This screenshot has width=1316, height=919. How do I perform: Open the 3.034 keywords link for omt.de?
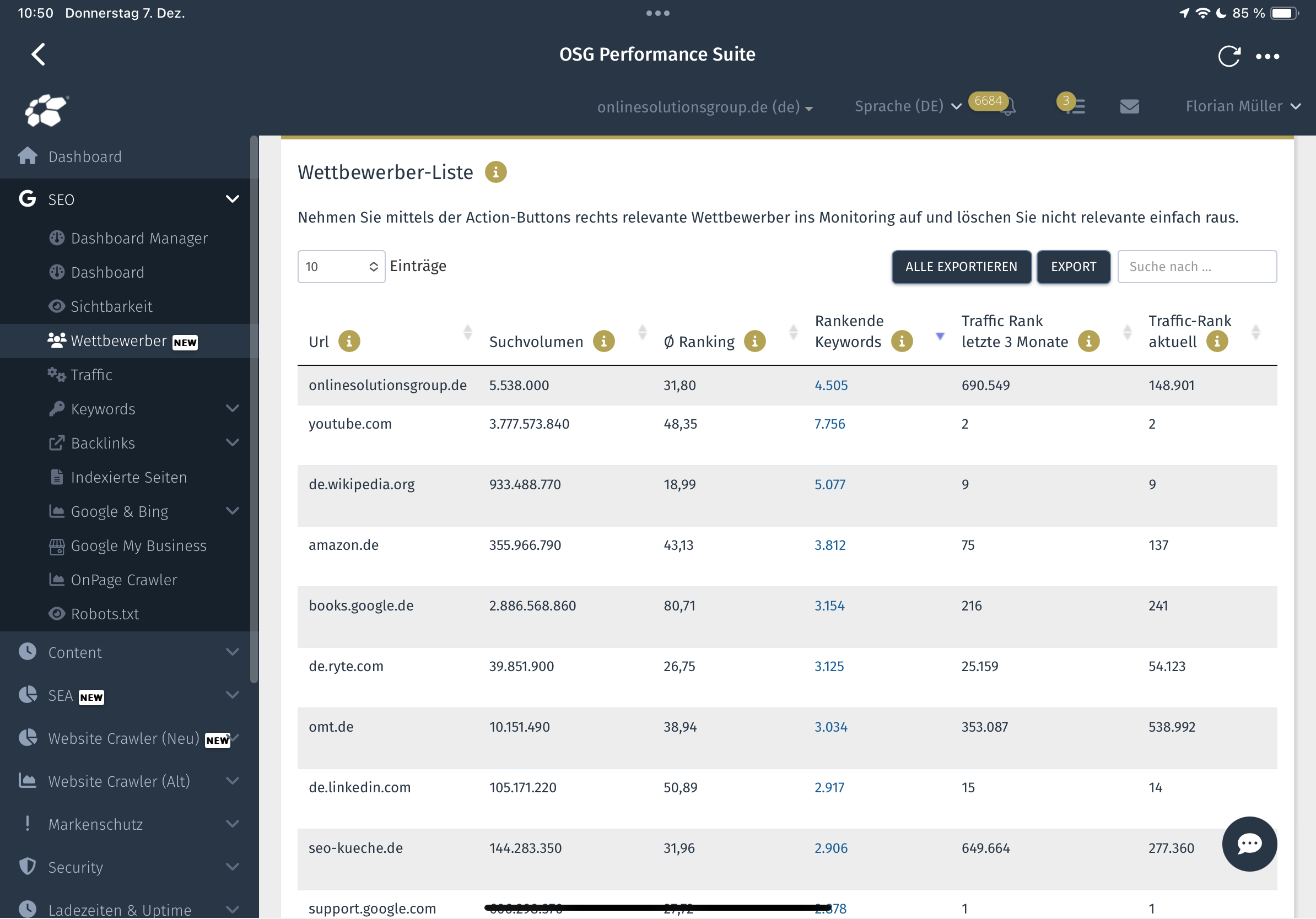[x=830, y=727]
